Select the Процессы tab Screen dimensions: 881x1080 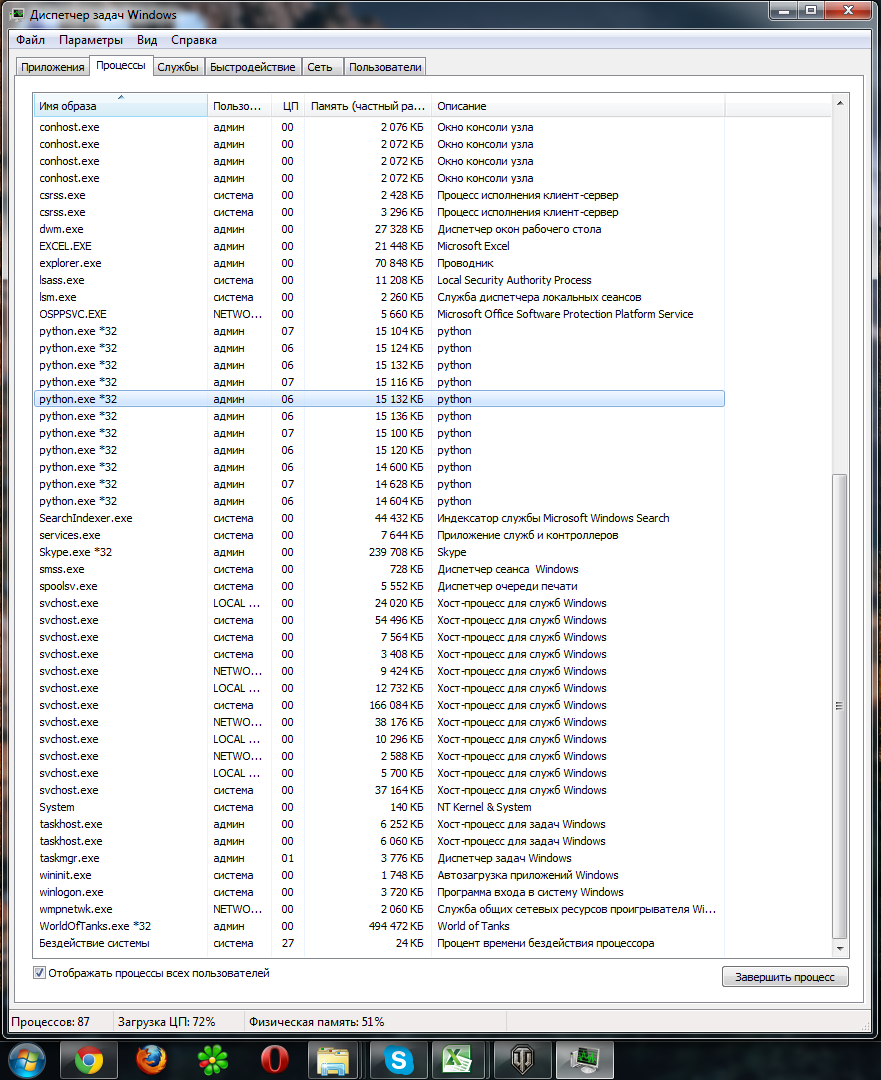(121, 65)
